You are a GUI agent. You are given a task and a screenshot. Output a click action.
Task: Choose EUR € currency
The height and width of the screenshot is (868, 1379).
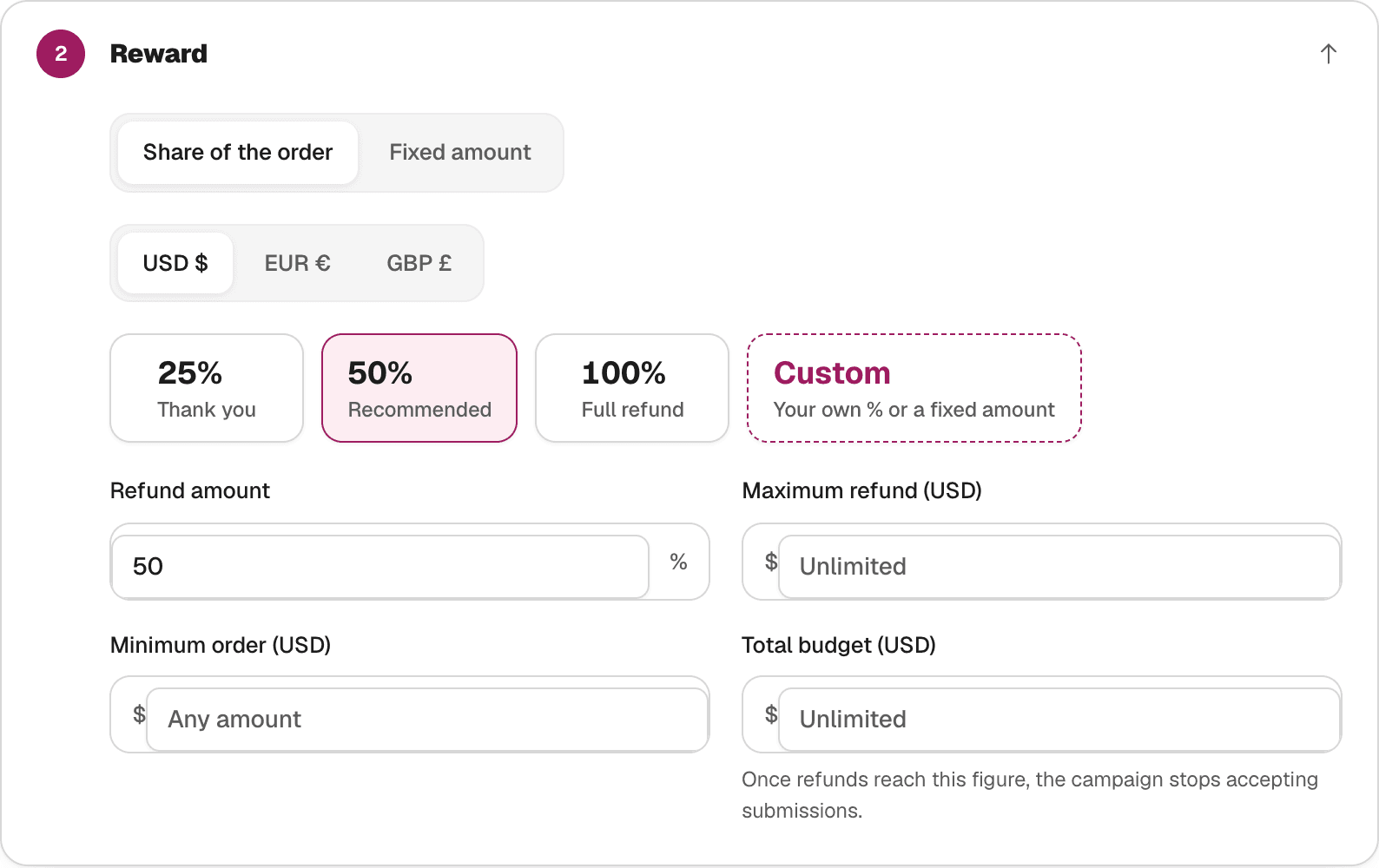click(x=298, y=263)
